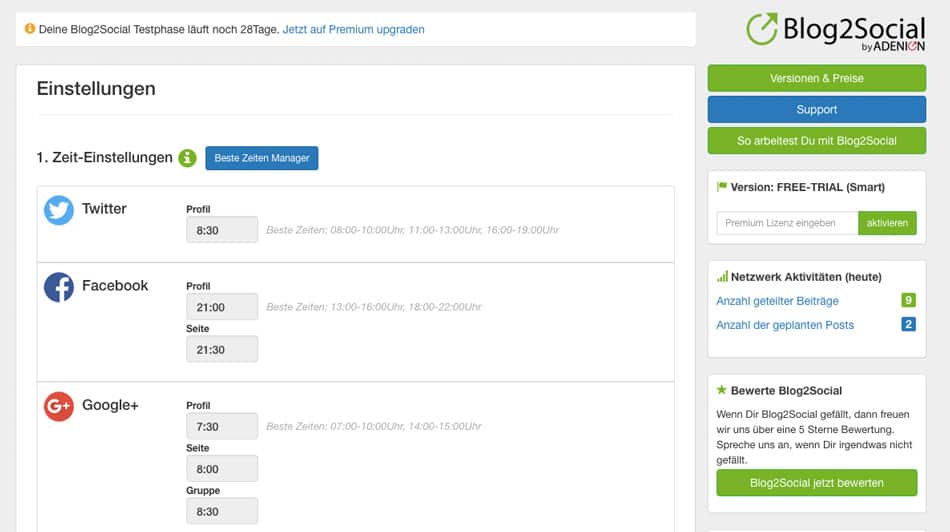Click Blog2Social jetzt bewerten button
Viewport: 950px width, 532px height.
tap(817, 483)
